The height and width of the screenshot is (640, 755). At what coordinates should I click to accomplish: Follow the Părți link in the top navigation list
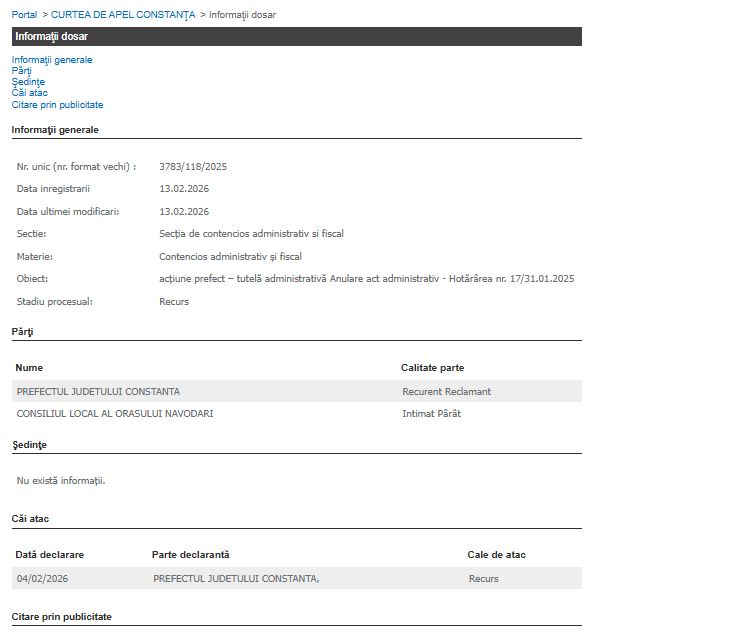(22, 71)
